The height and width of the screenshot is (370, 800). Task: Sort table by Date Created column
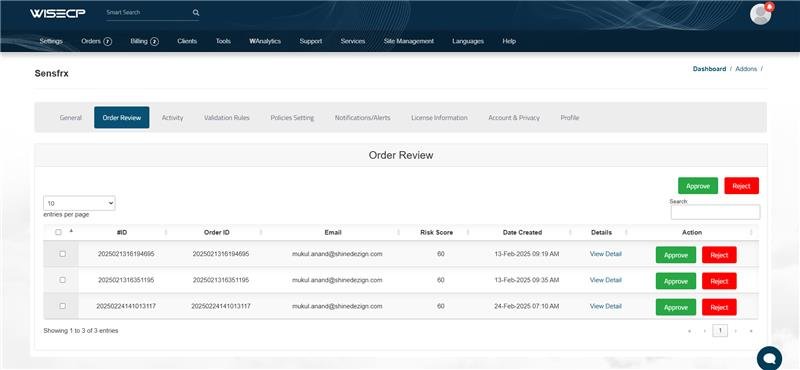click(x=522, y=232)
